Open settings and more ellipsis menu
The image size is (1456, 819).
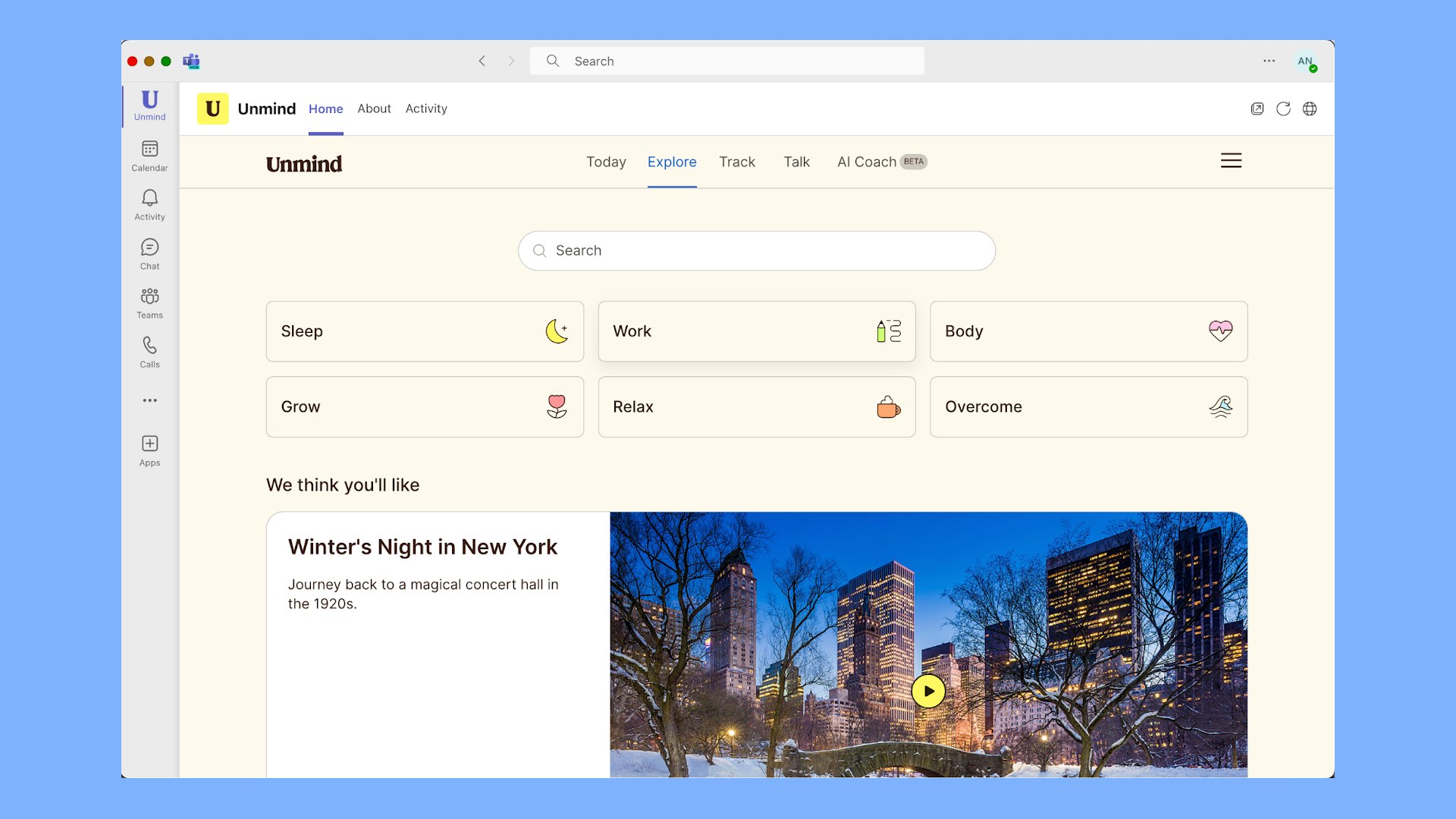point(1269,61)
